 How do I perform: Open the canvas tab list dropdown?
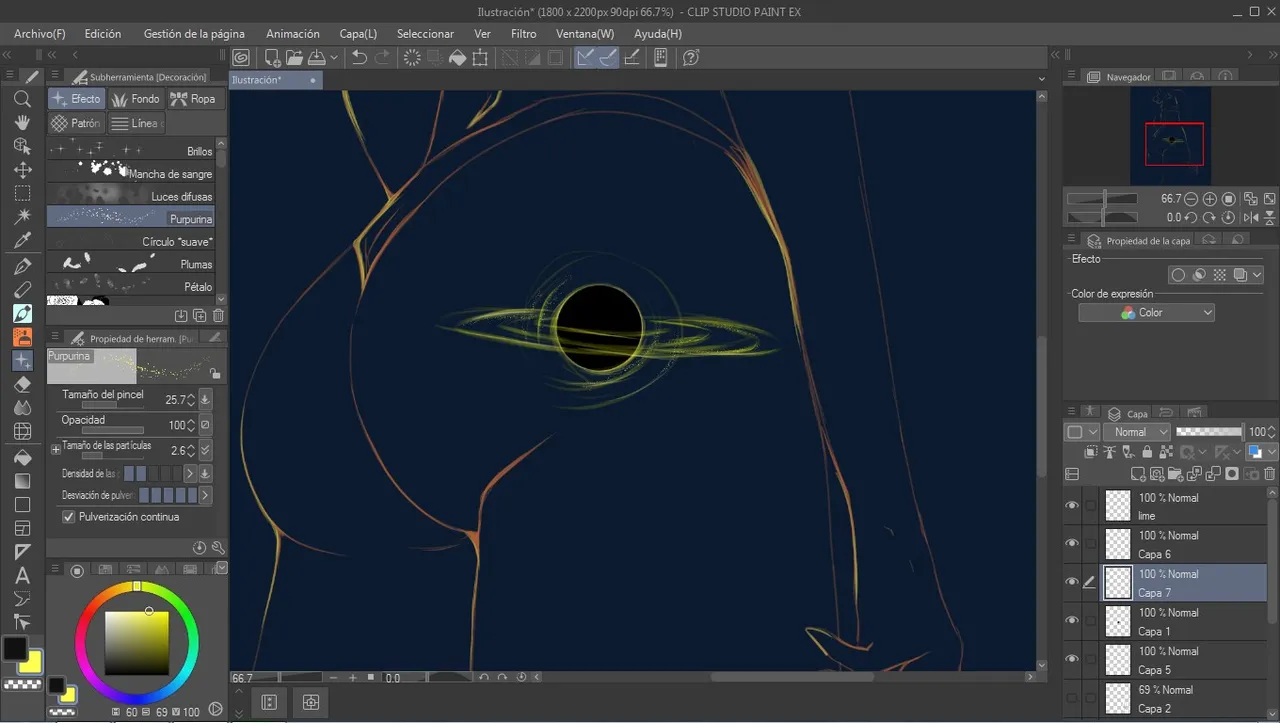[1041, 79]
